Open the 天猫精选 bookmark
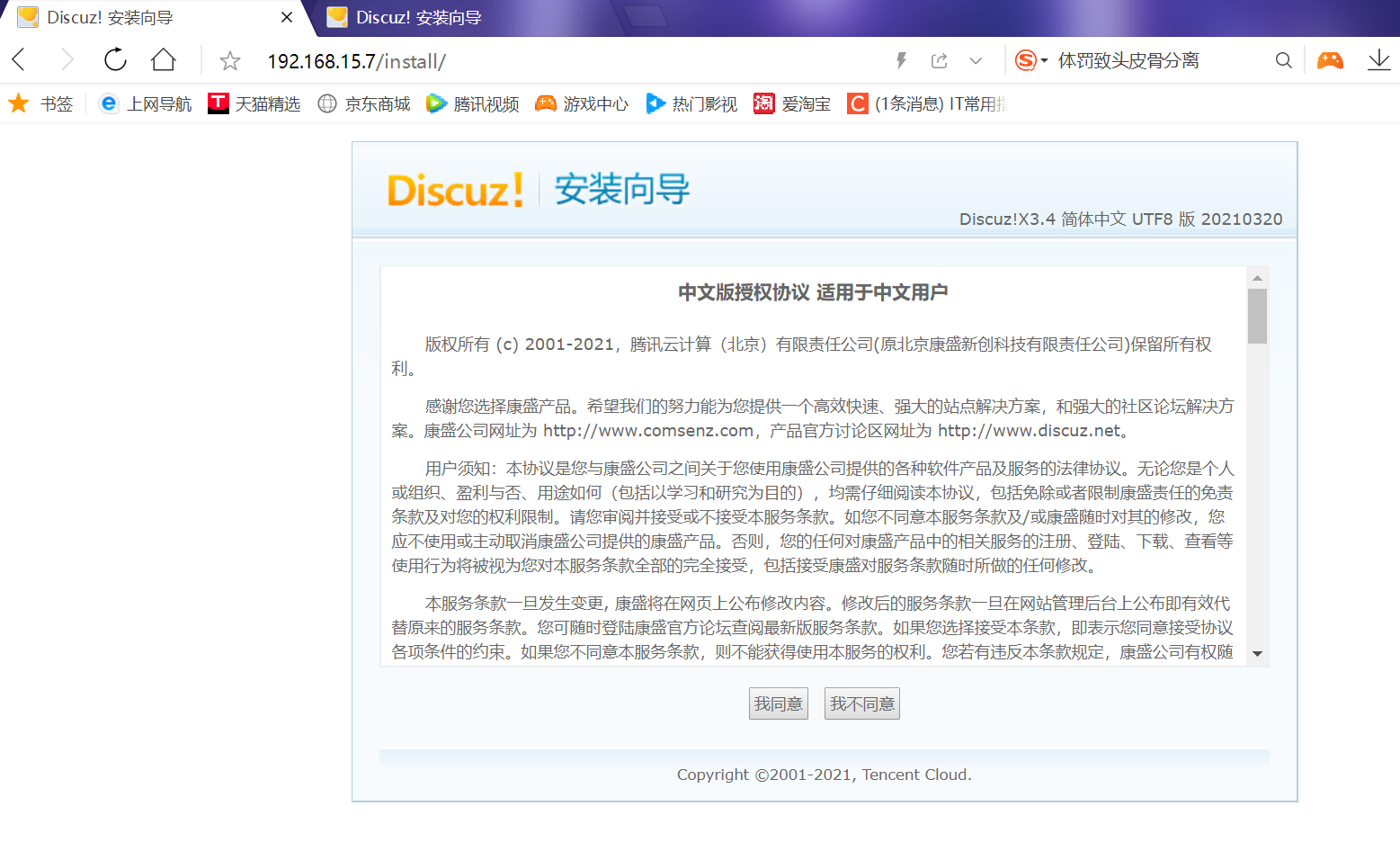The width and height of the screenshot is (1400, 851). (x=254, y=103)
